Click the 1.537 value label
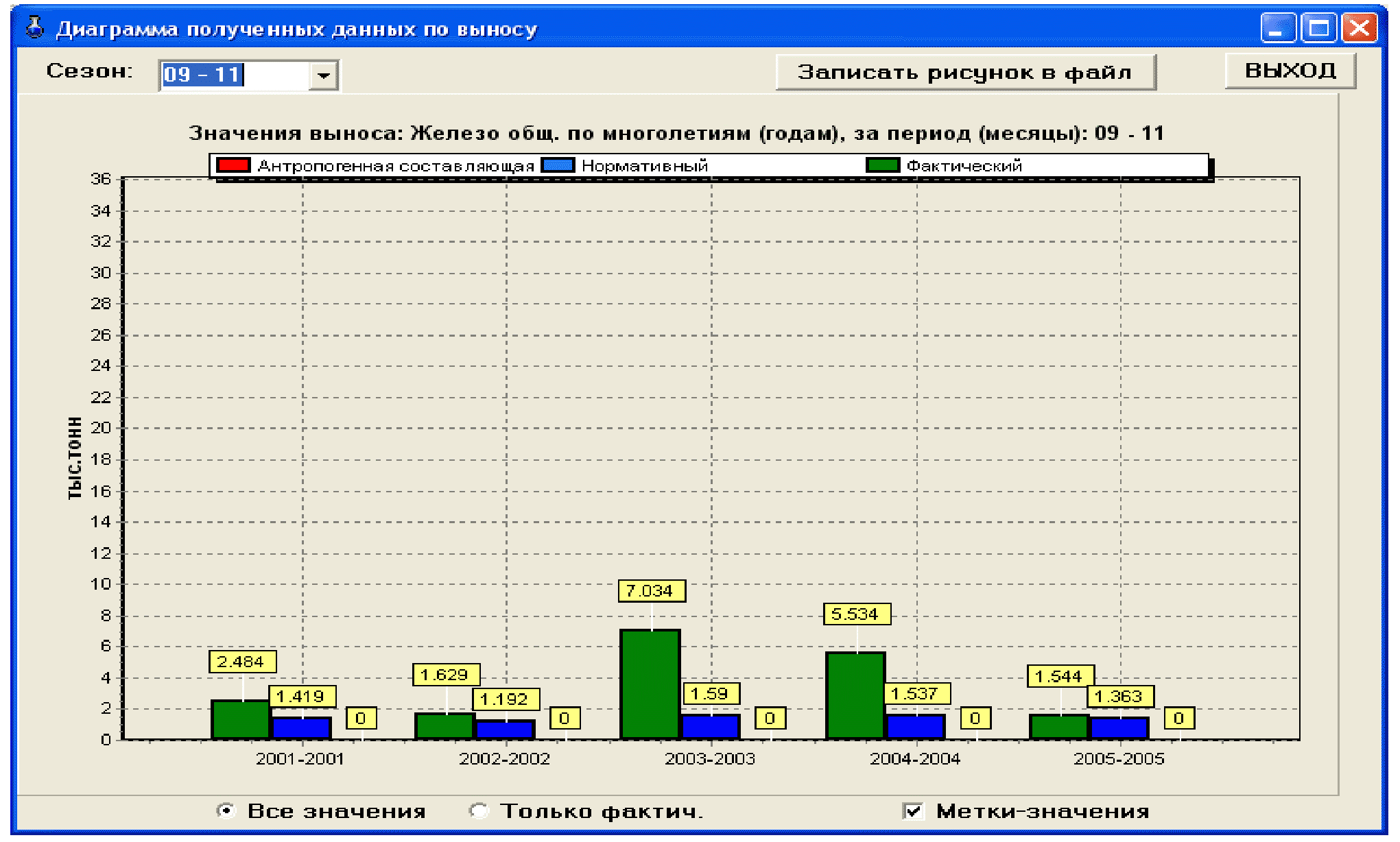This screenshot has height=842, width=1400. [x=916, y=694]
